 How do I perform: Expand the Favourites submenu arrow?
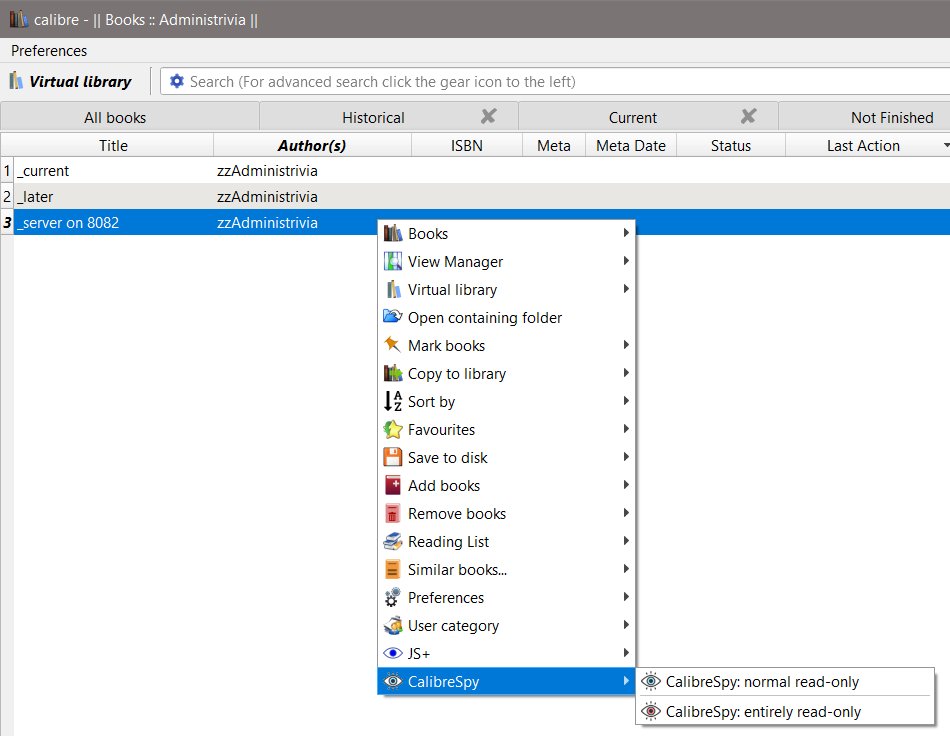[626, 428]
